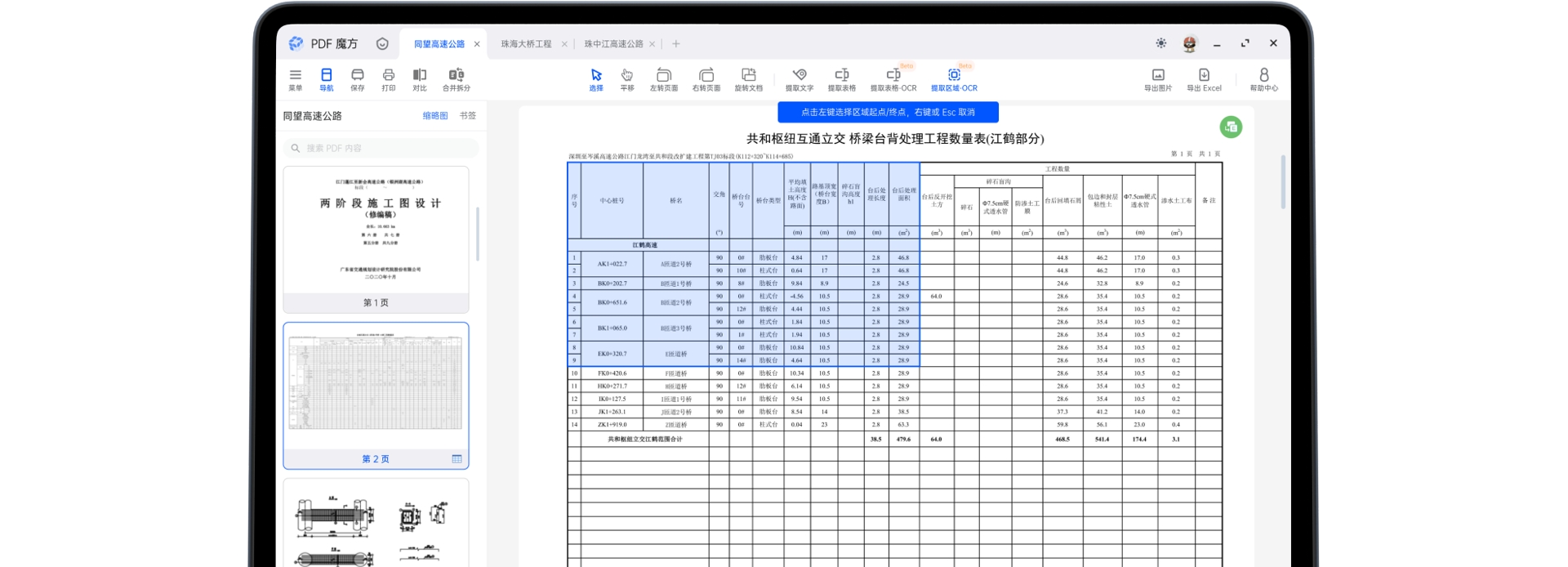1568x567 pixels.
Task: Click the document vertical scrollbar
Action: (x=1283, y=182)
